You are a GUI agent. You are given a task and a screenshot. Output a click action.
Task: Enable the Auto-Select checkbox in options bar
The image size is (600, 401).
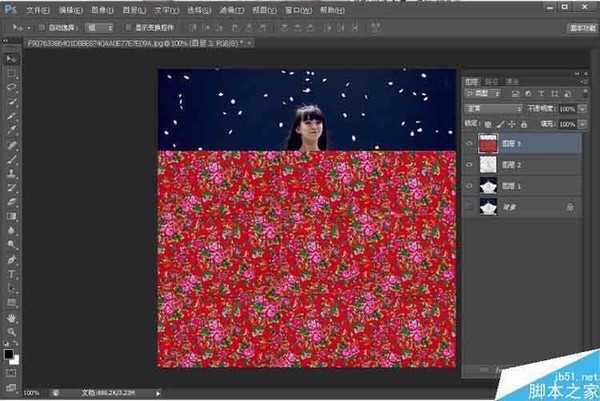42,28
